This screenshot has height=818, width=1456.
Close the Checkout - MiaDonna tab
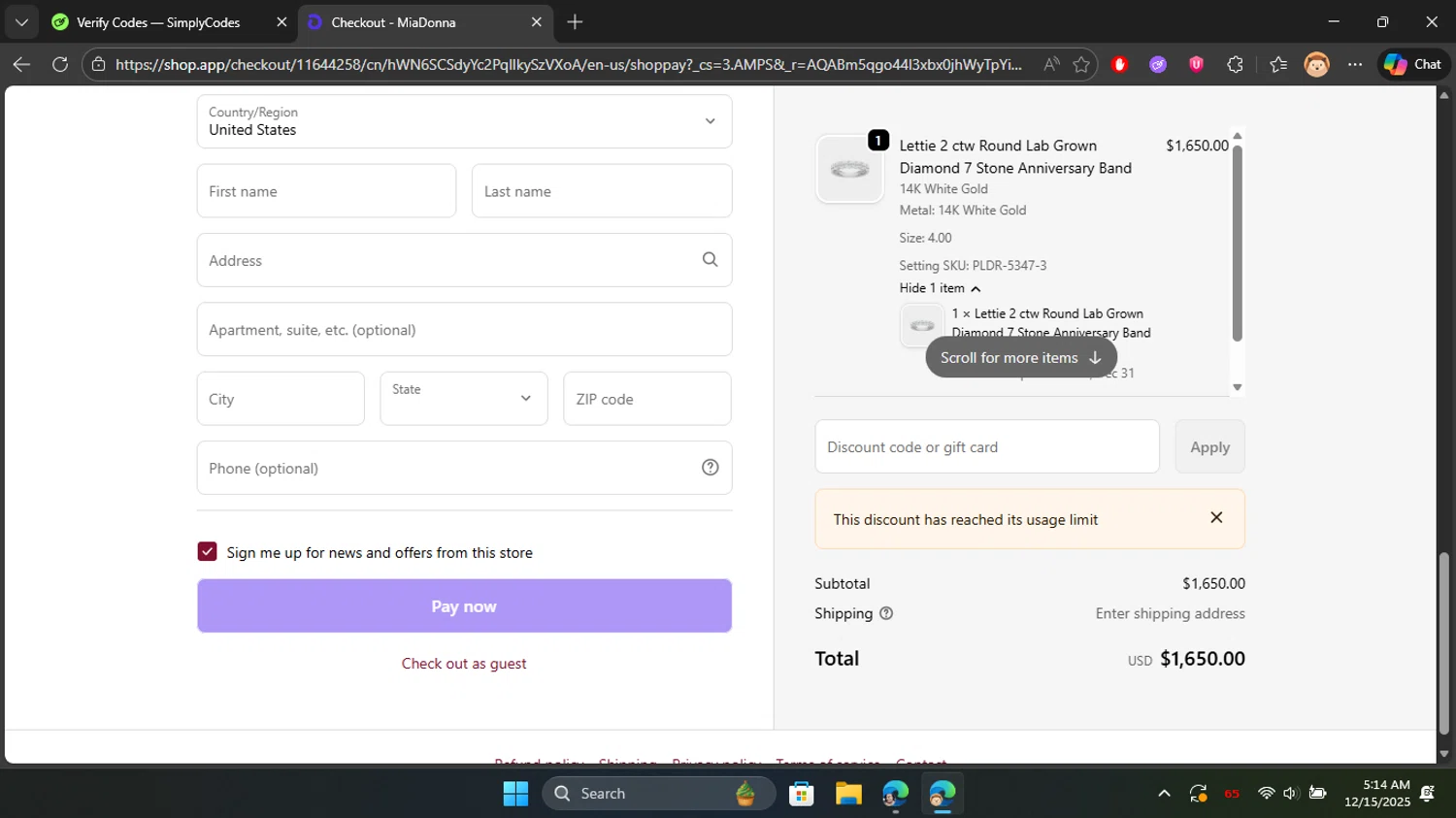coord(536,22)
